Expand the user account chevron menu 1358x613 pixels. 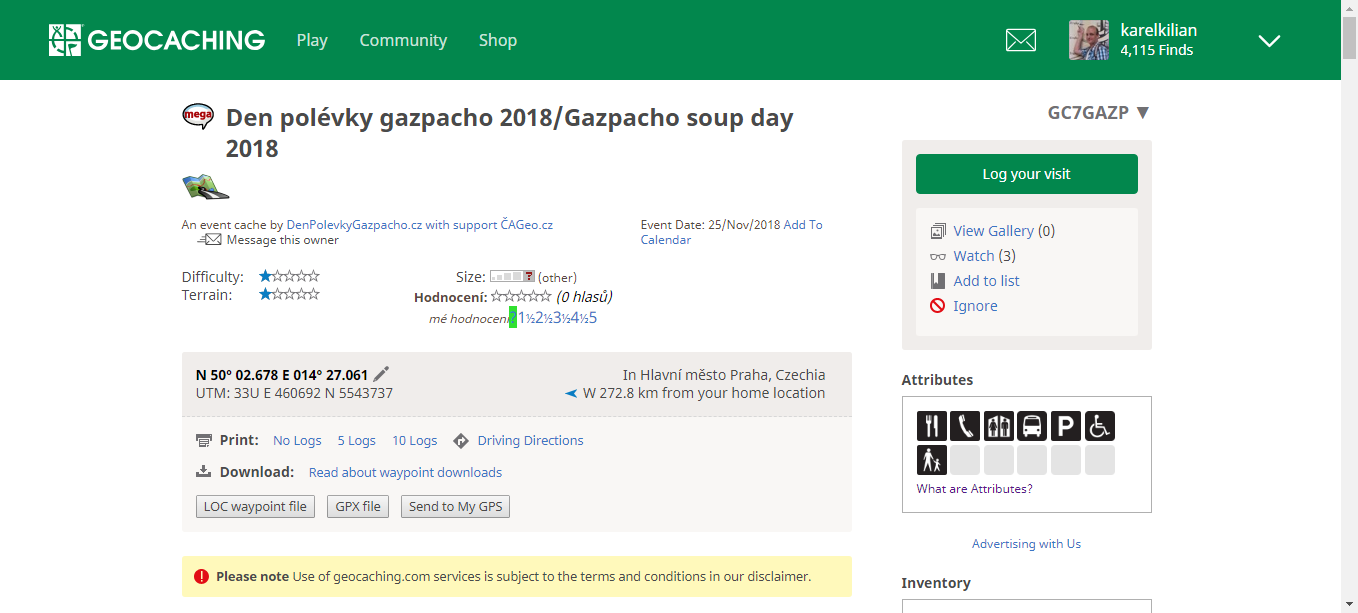(x=1269, y=41)
